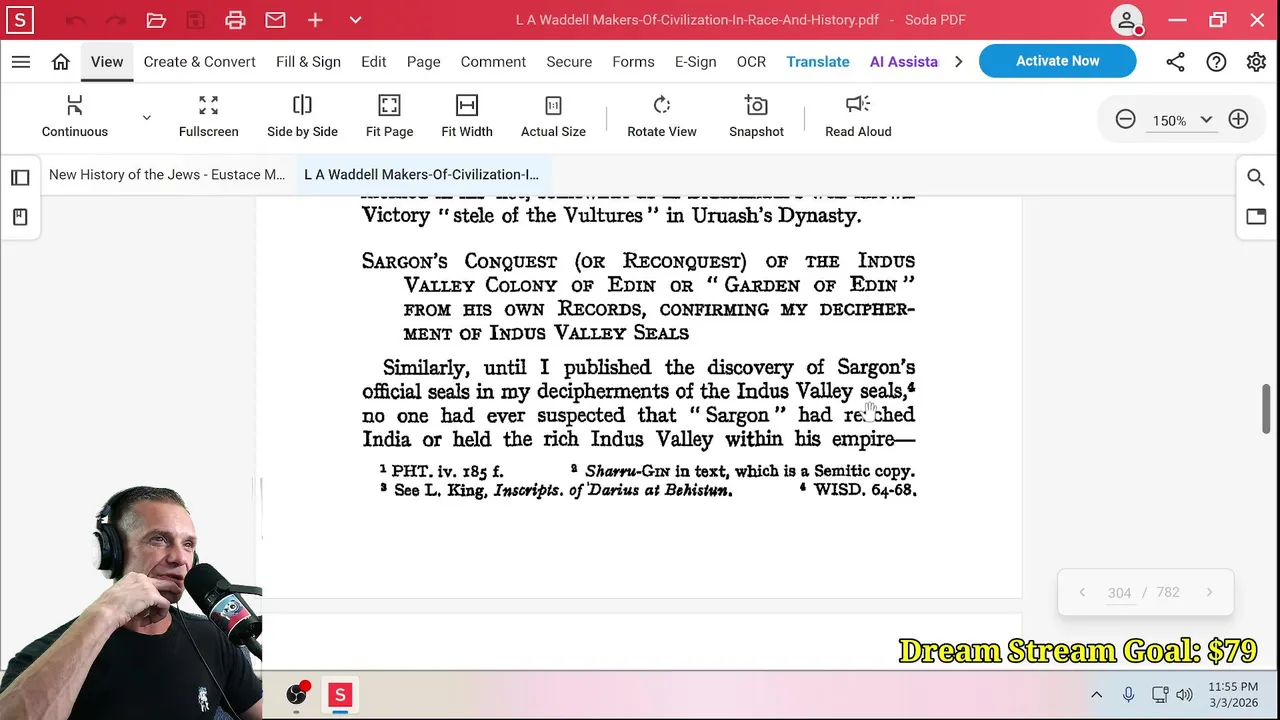Click the vertical scrollbar thumb
The image size is (1280, 720).
point(1266,408)
